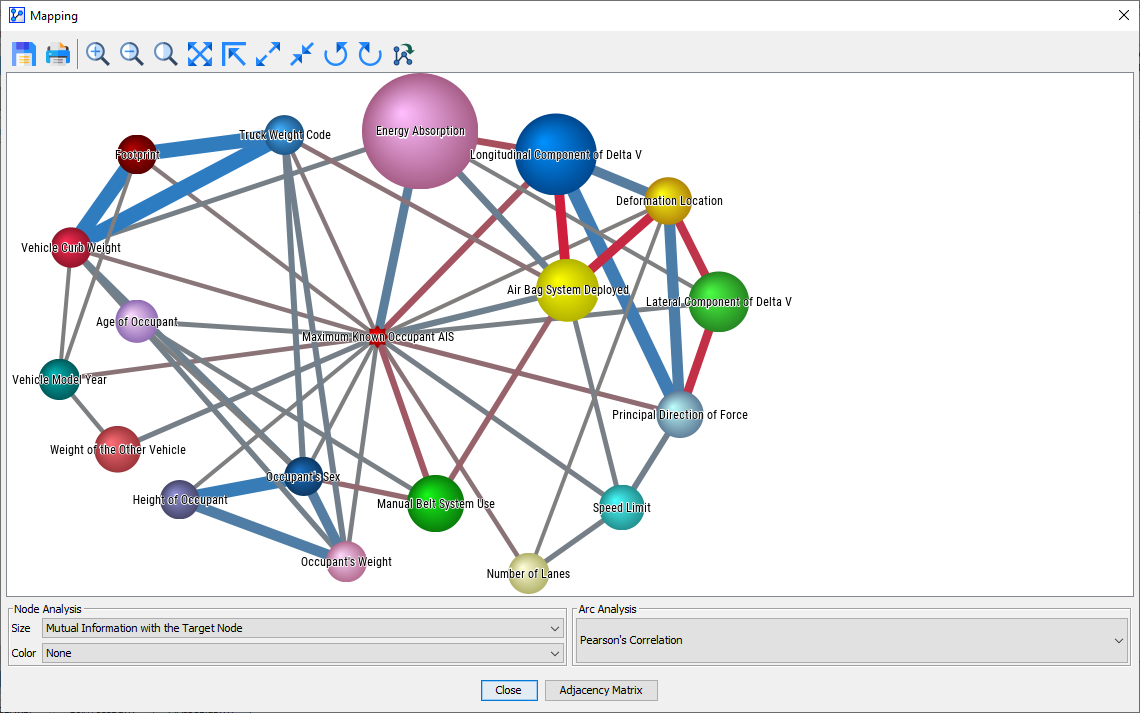1140x713 pixels.
Task: Click the four-arrow fit-to-window icon
Action: click(200, 54)
